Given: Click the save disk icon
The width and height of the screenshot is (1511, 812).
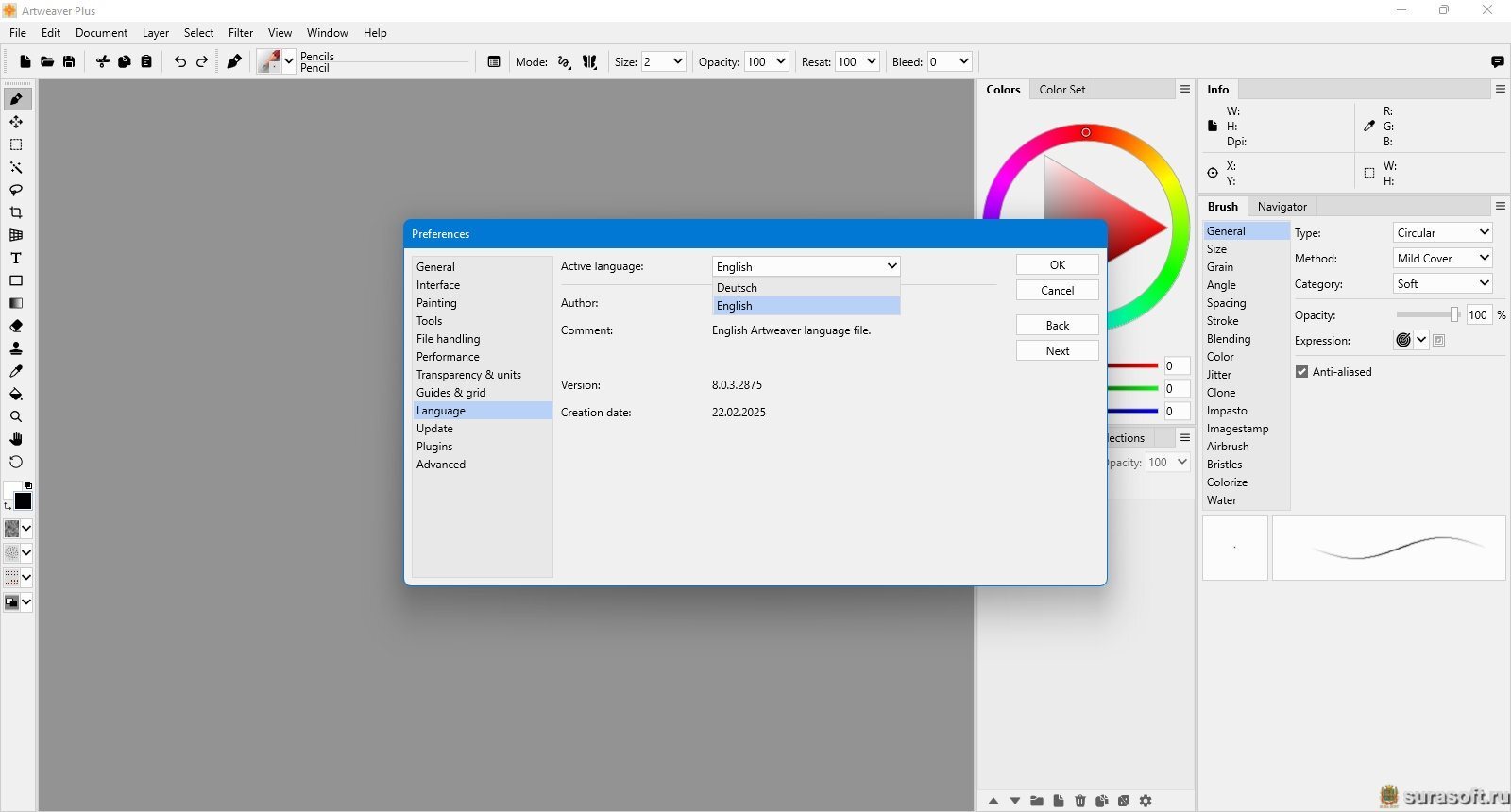Looking at the screenshot, I should point(69,61).
